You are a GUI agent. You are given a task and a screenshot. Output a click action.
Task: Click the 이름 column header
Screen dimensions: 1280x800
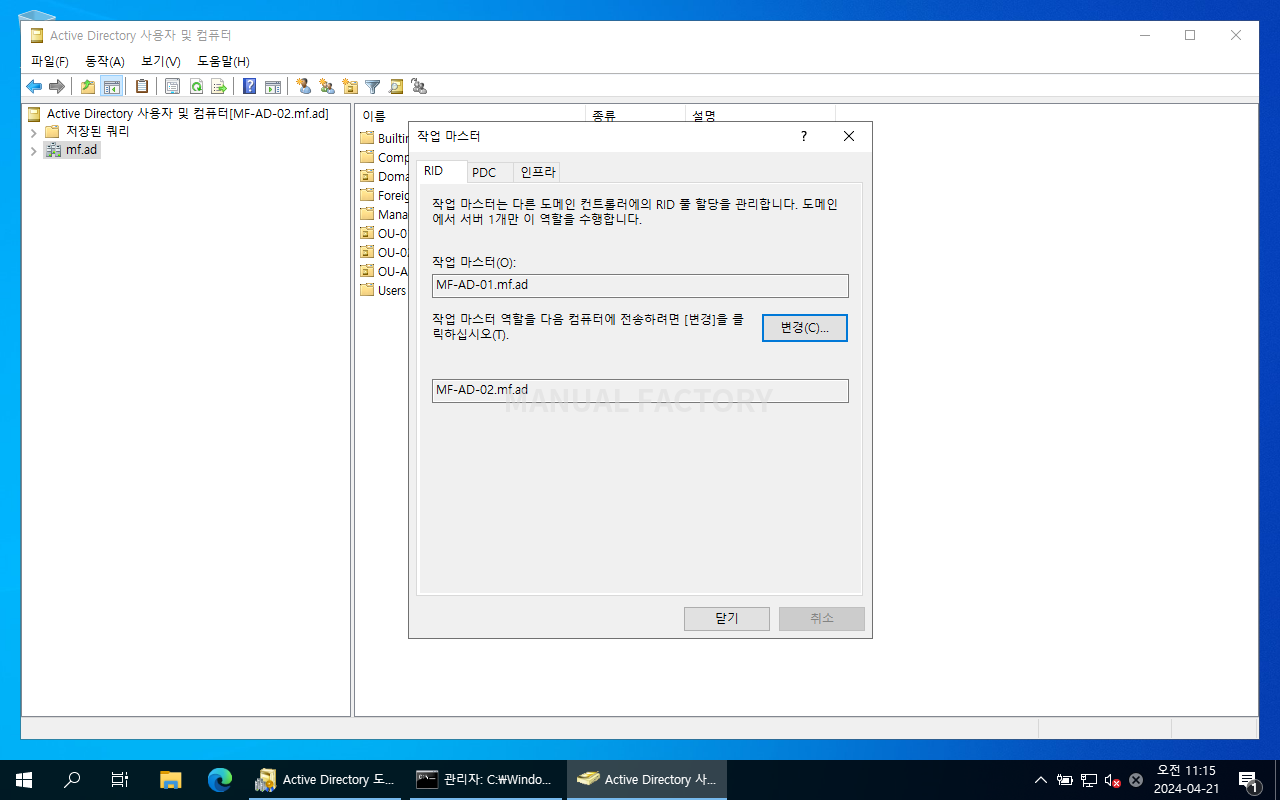coord(469,115)
